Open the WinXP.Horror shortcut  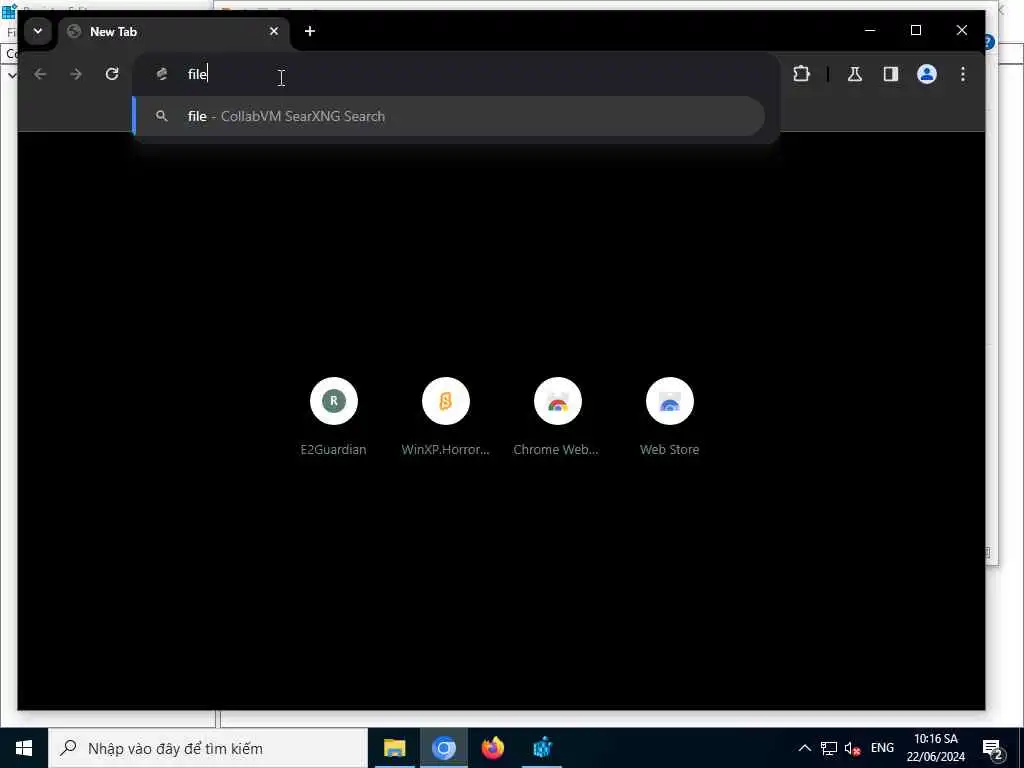pos(445,417)
